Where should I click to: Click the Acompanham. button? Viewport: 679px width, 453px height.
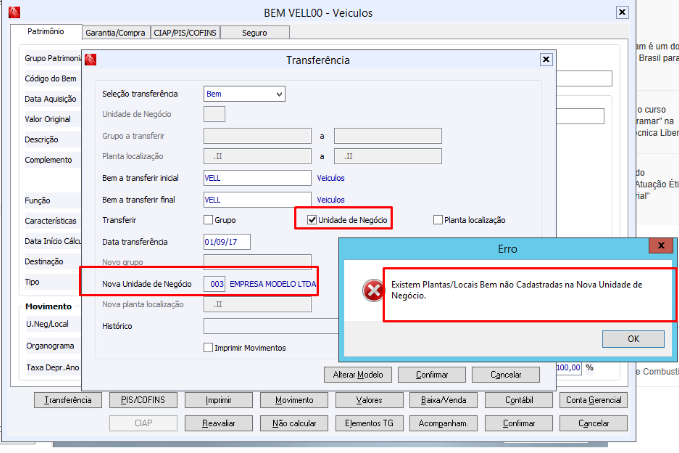coord(443,423)
